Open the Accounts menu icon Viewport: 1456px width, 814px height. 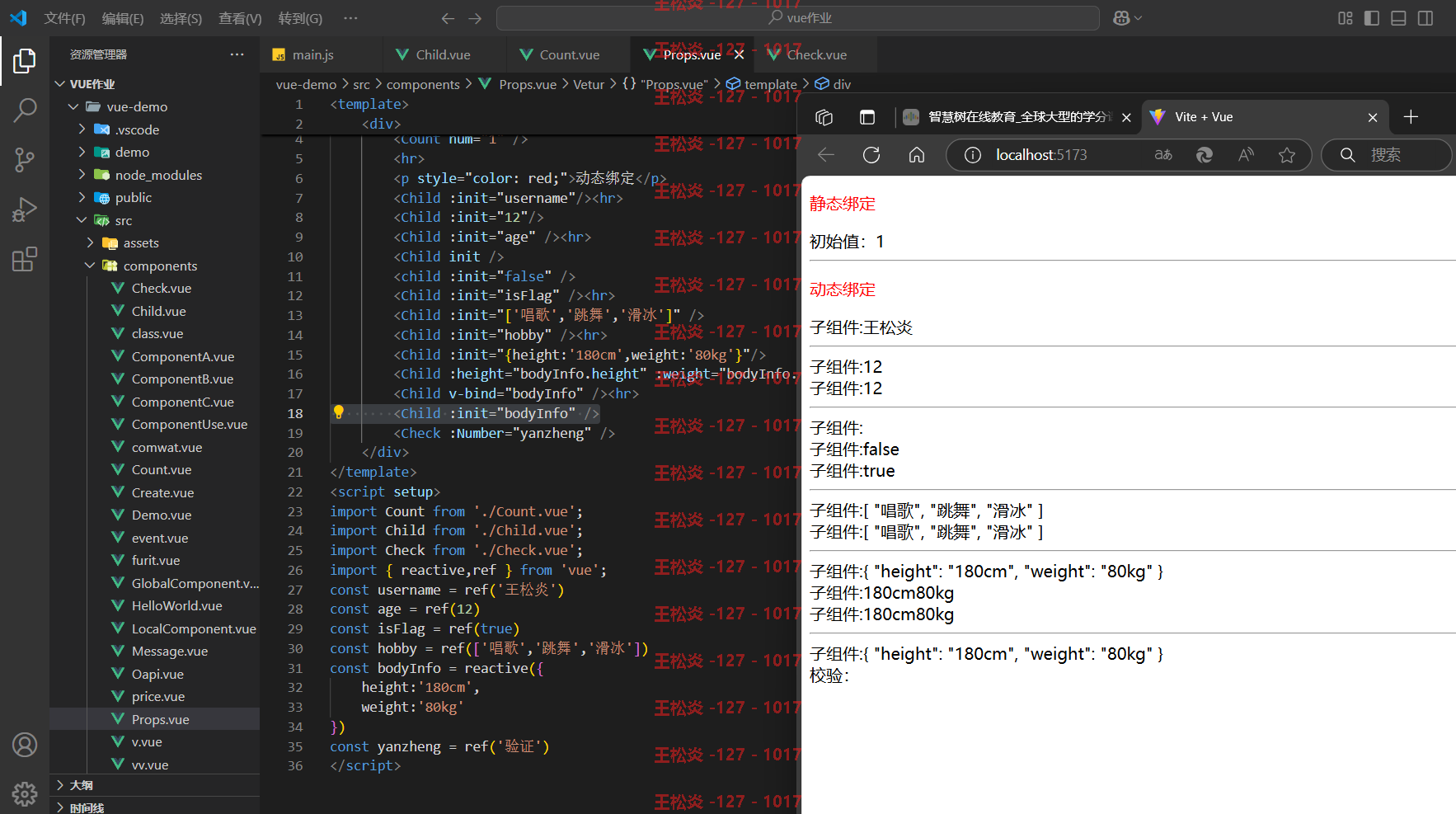coord(25,745)
